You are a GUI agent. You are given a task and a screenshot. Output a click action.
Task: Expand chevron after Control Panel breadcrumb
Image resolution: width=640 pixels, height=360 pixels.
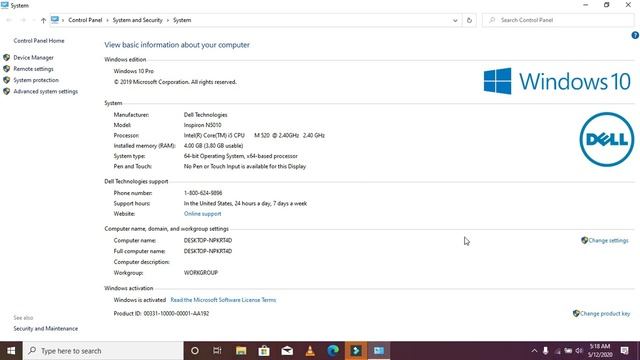tap(108, 20)
